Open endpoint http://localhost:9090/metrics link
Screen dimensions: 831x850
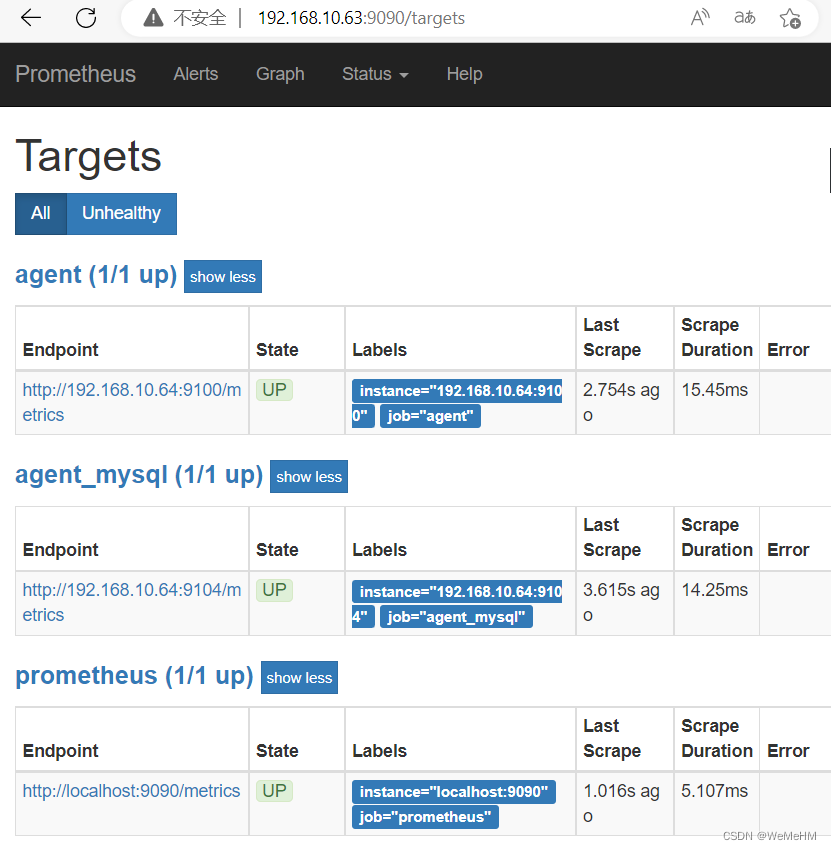point(131,791)
